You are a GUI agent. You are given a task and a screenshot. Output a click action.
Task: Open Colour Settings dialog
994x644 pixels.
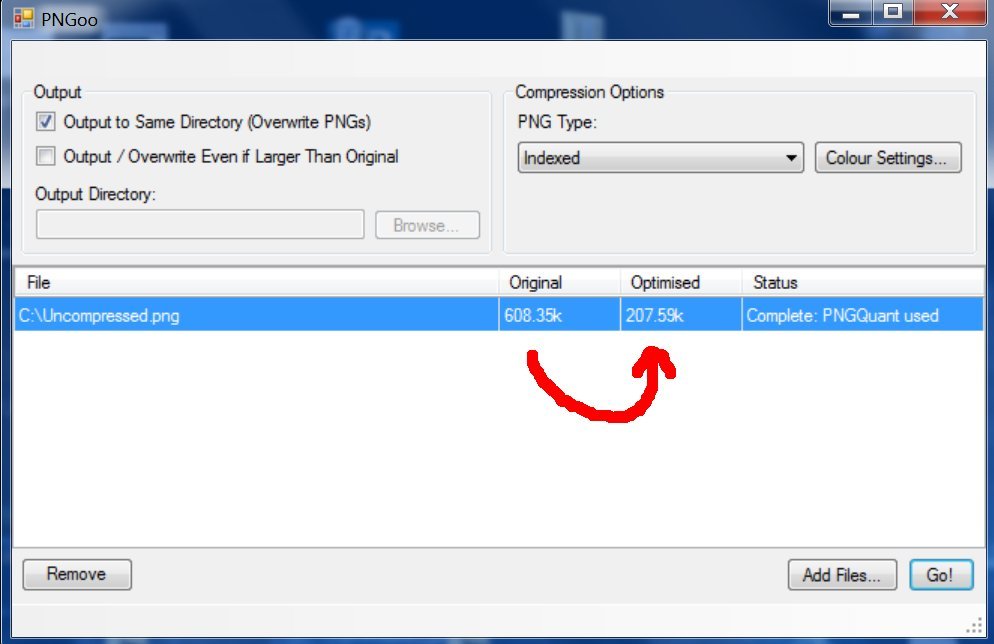pyautogui.click(x=888, y=158)
